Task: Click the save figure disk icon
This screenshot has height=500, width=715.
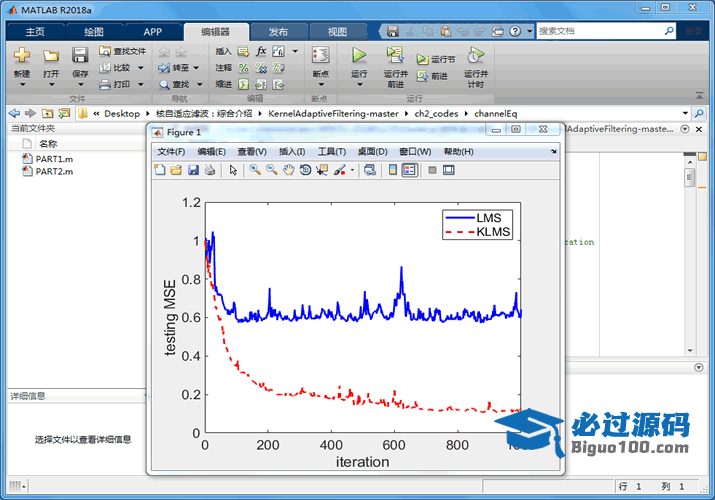Action: (x=193, y=170)
